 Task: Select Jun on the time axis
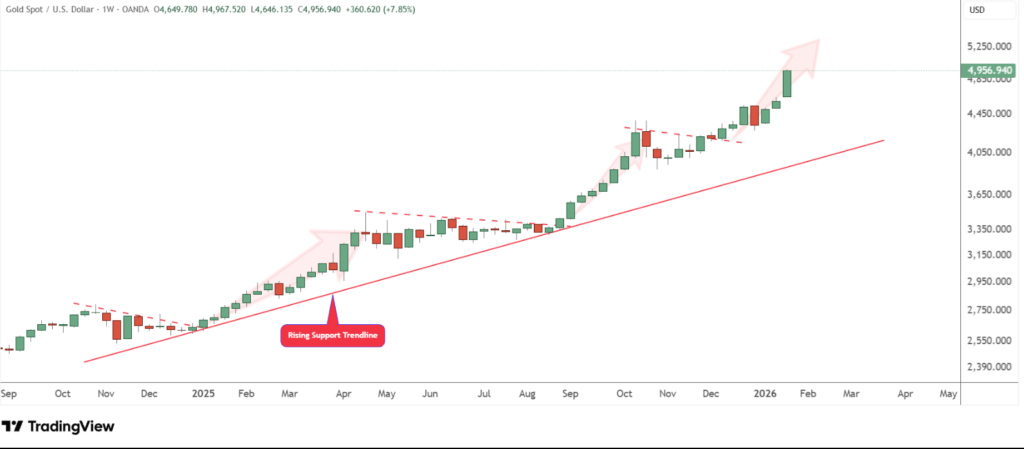[x=431, y=394]
